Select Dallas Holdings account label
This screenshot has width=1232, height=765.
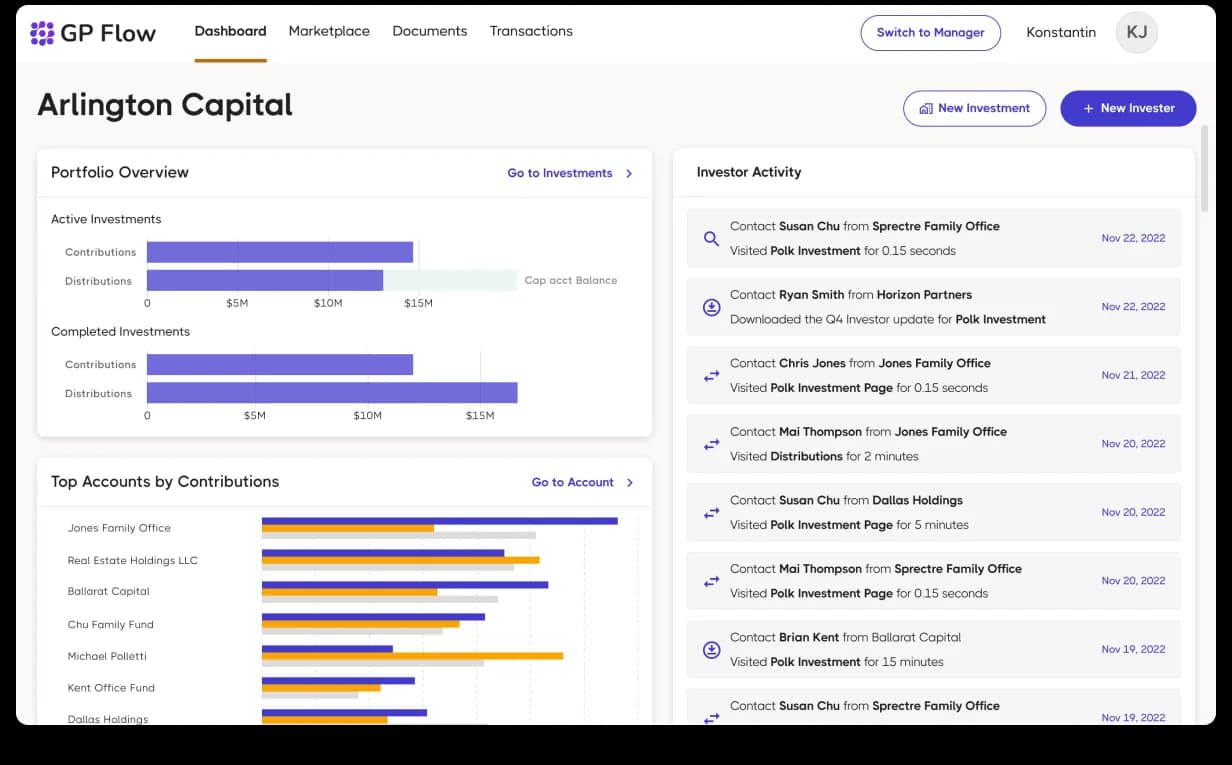[108, 719]
